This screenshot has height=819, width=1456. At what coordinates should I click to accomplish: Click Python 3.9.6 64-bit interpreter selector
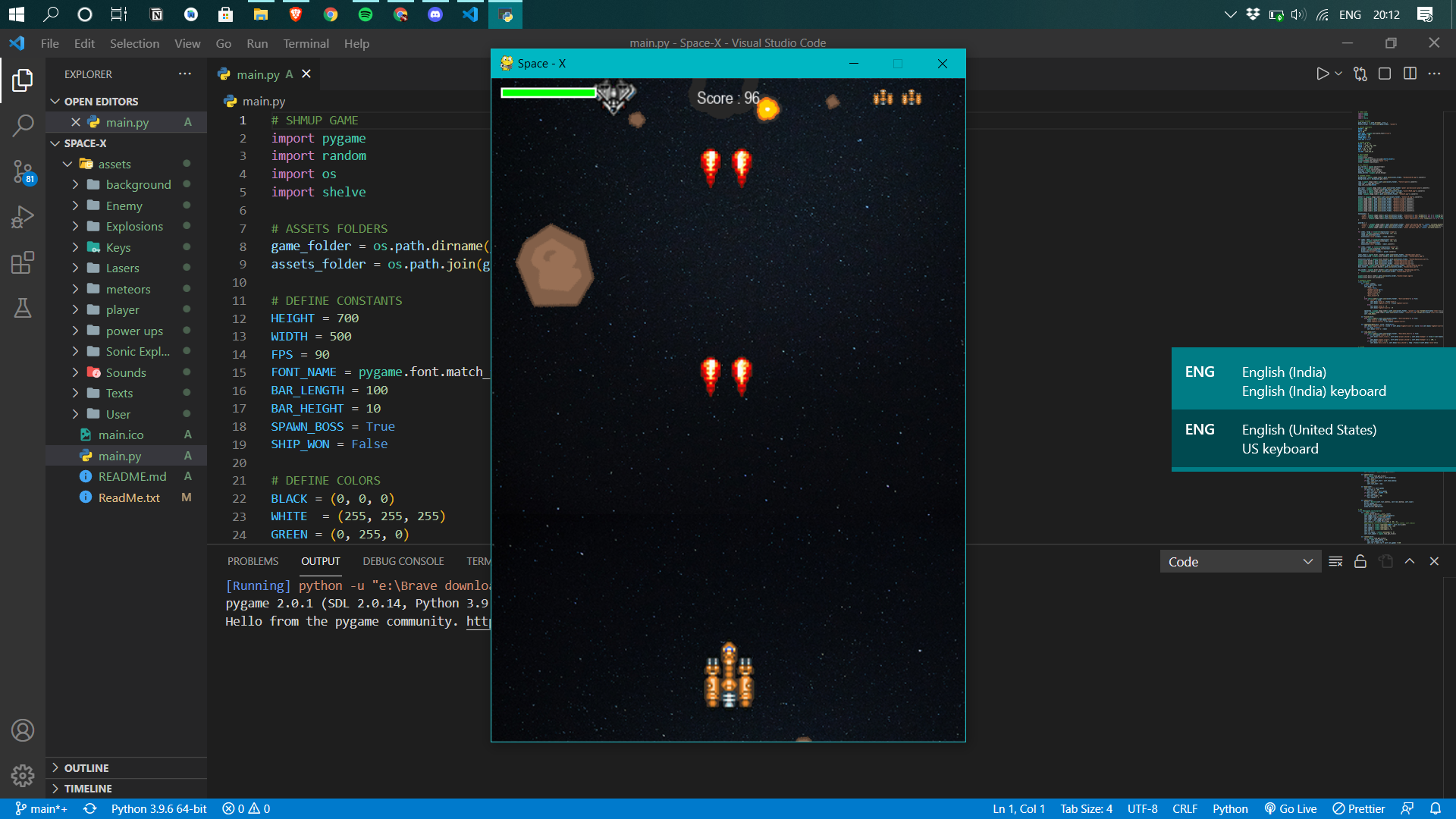[158, 809]
